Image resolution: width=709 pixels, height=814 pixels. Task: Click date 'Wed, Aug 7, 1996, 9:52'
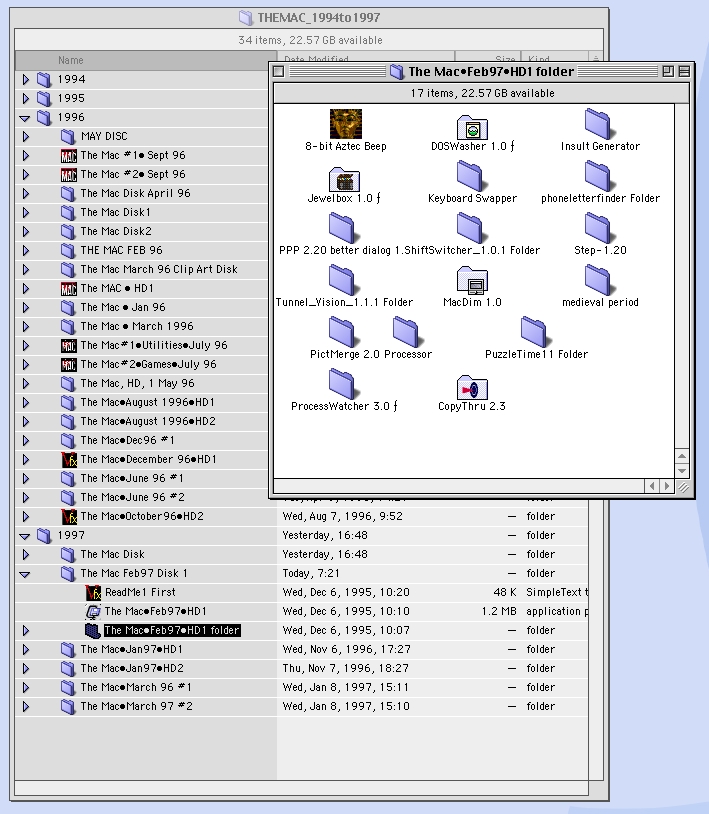pyautogui.click(x=343, y=517)
